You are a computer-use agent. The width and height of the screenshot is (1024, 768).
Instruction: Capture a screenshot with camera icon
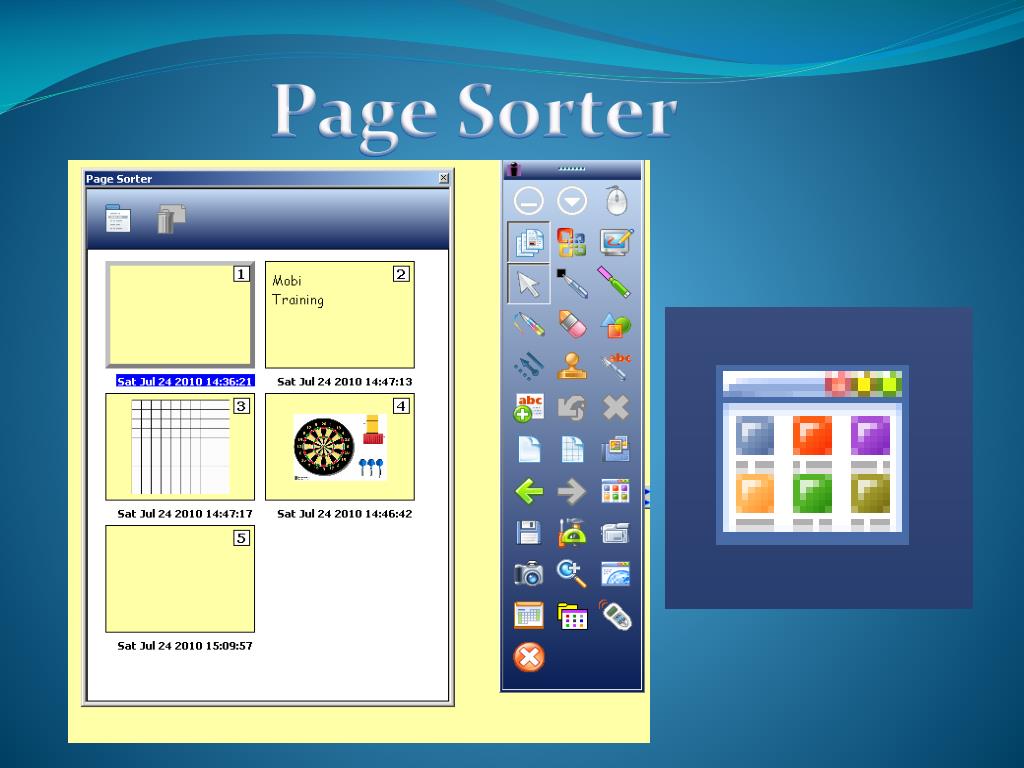pos(528,573)
